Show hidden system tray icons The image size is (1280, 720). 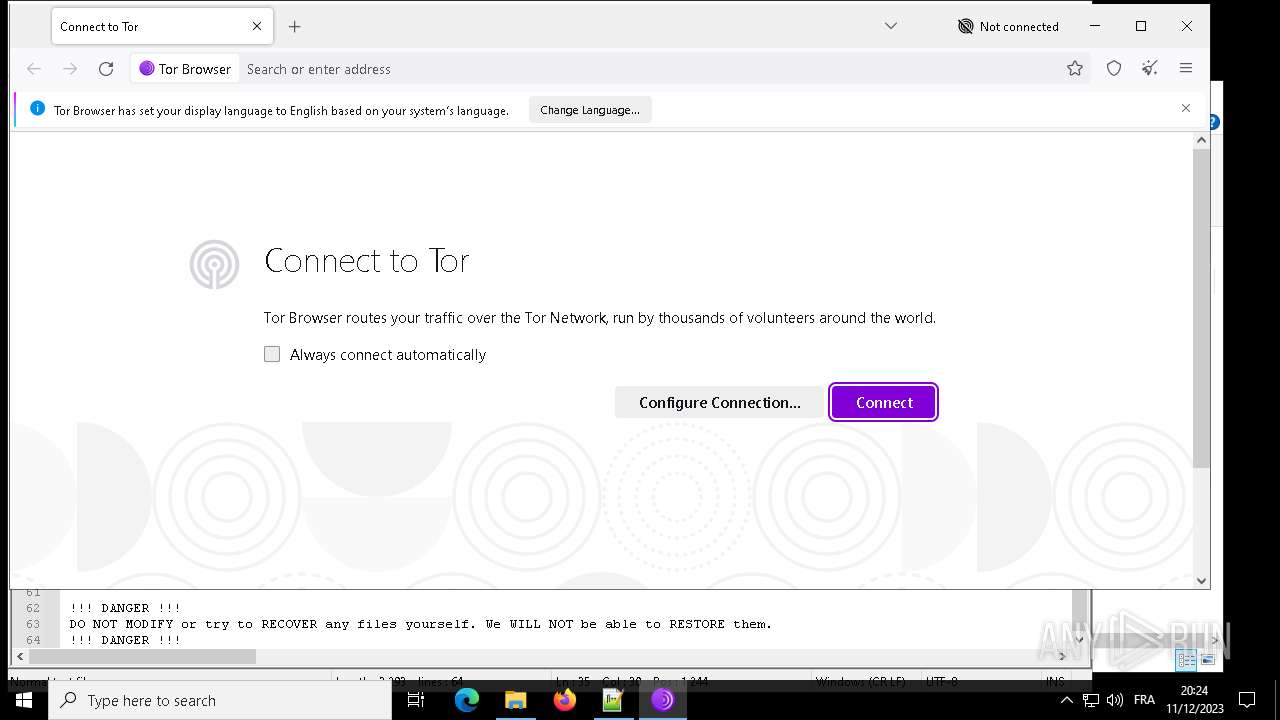(x=1066, y=700)
